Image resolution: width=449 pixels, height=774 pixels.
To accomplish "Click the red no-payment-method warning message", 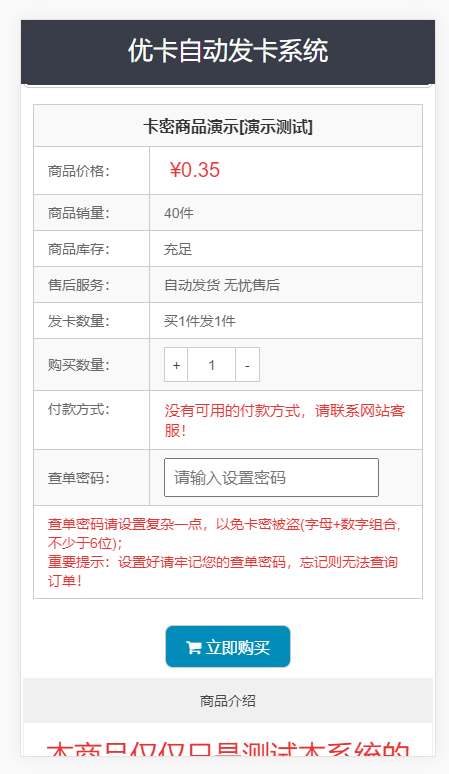I will (285, 420).
